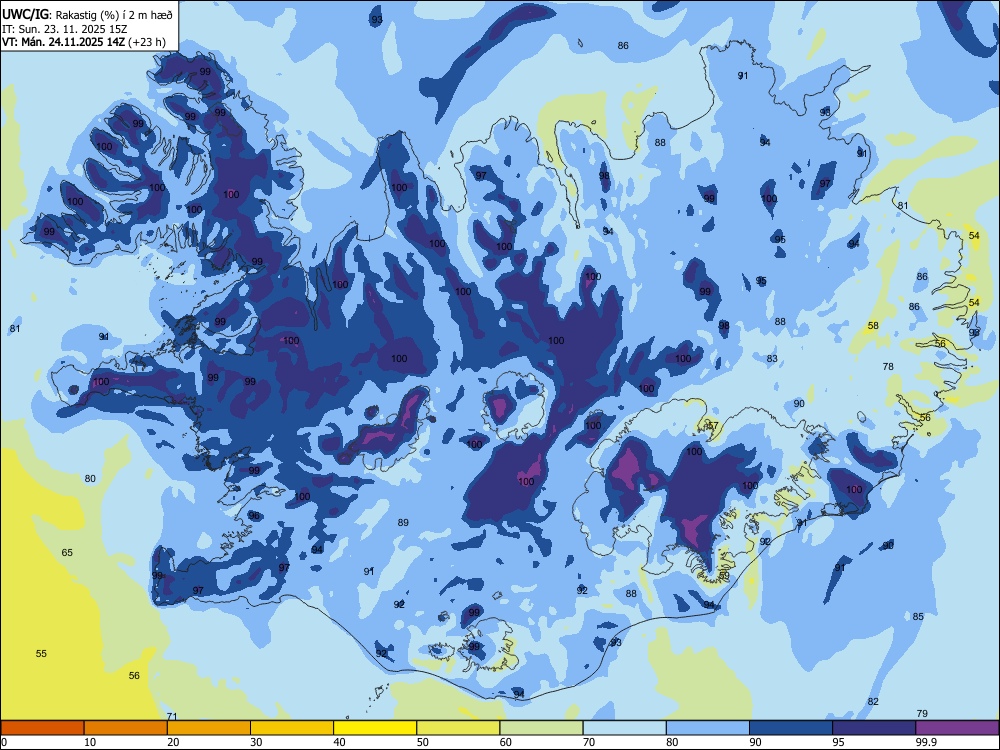Click the legend tick label '10'

90,742
